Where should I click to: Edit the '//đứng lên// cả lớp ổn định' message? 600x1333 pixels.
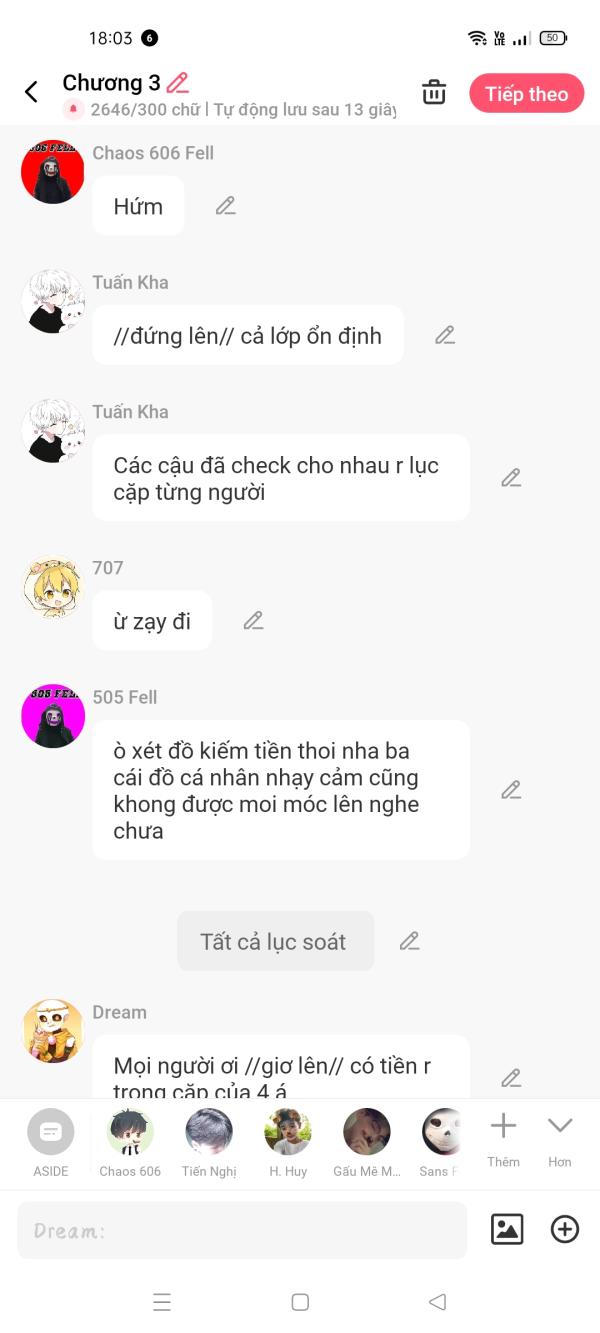pyautogui.click(x=445, y=335)
